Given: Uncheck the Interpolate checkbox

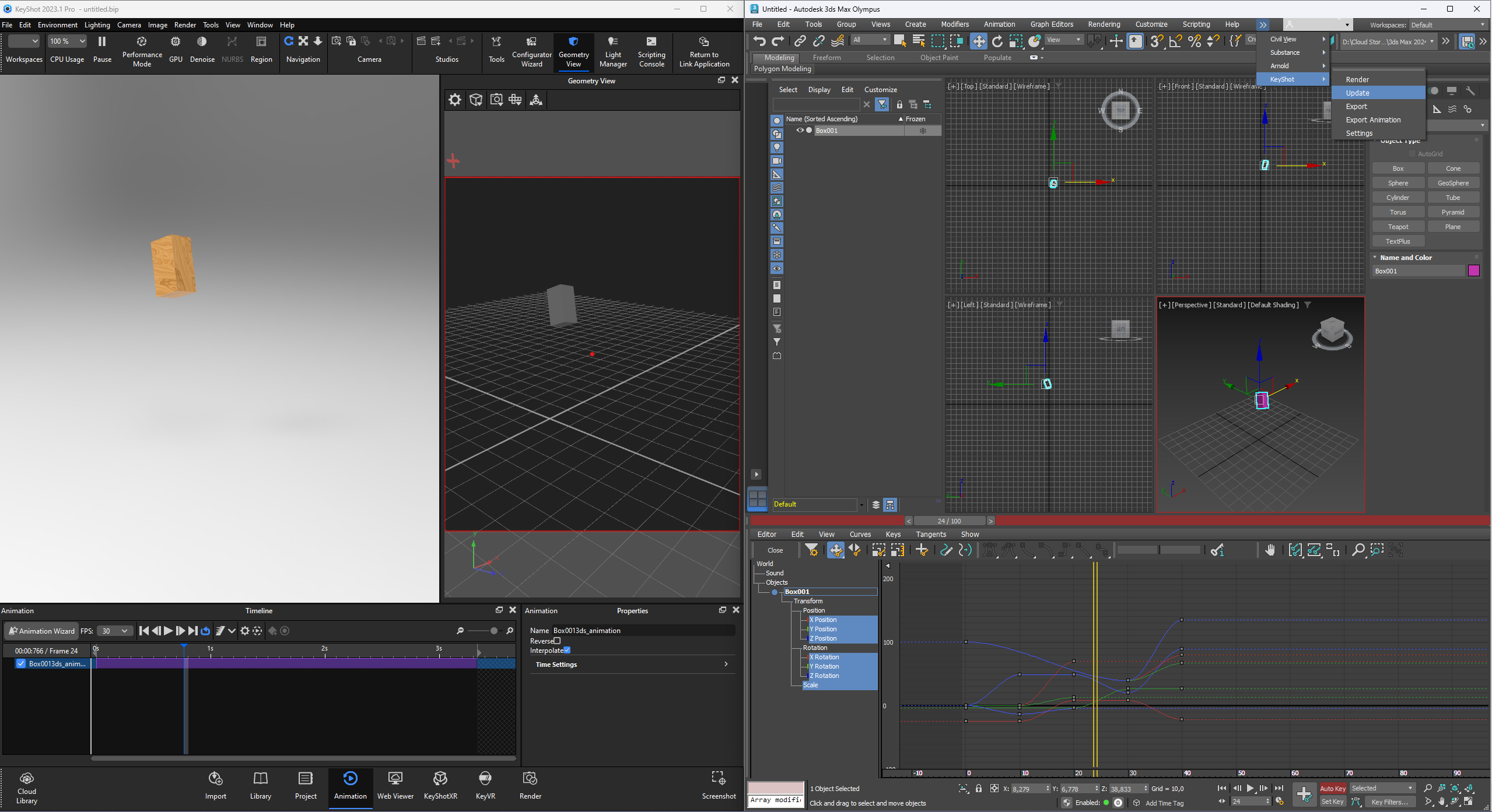Looking at the screenshot, I should 567,650.
